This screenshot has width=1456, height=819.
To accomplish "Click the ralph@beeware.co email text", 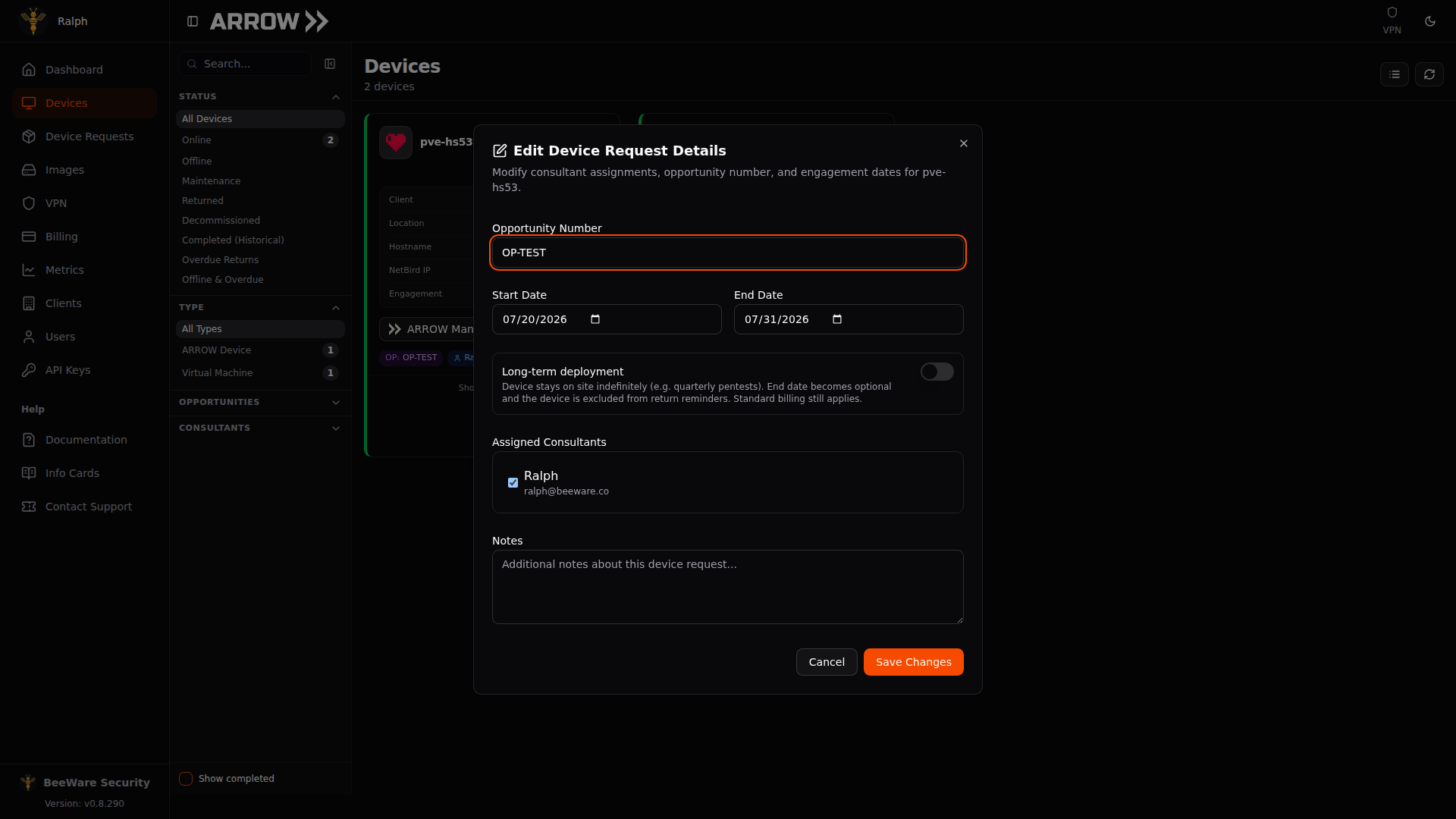I will click(x=566, y=491).
